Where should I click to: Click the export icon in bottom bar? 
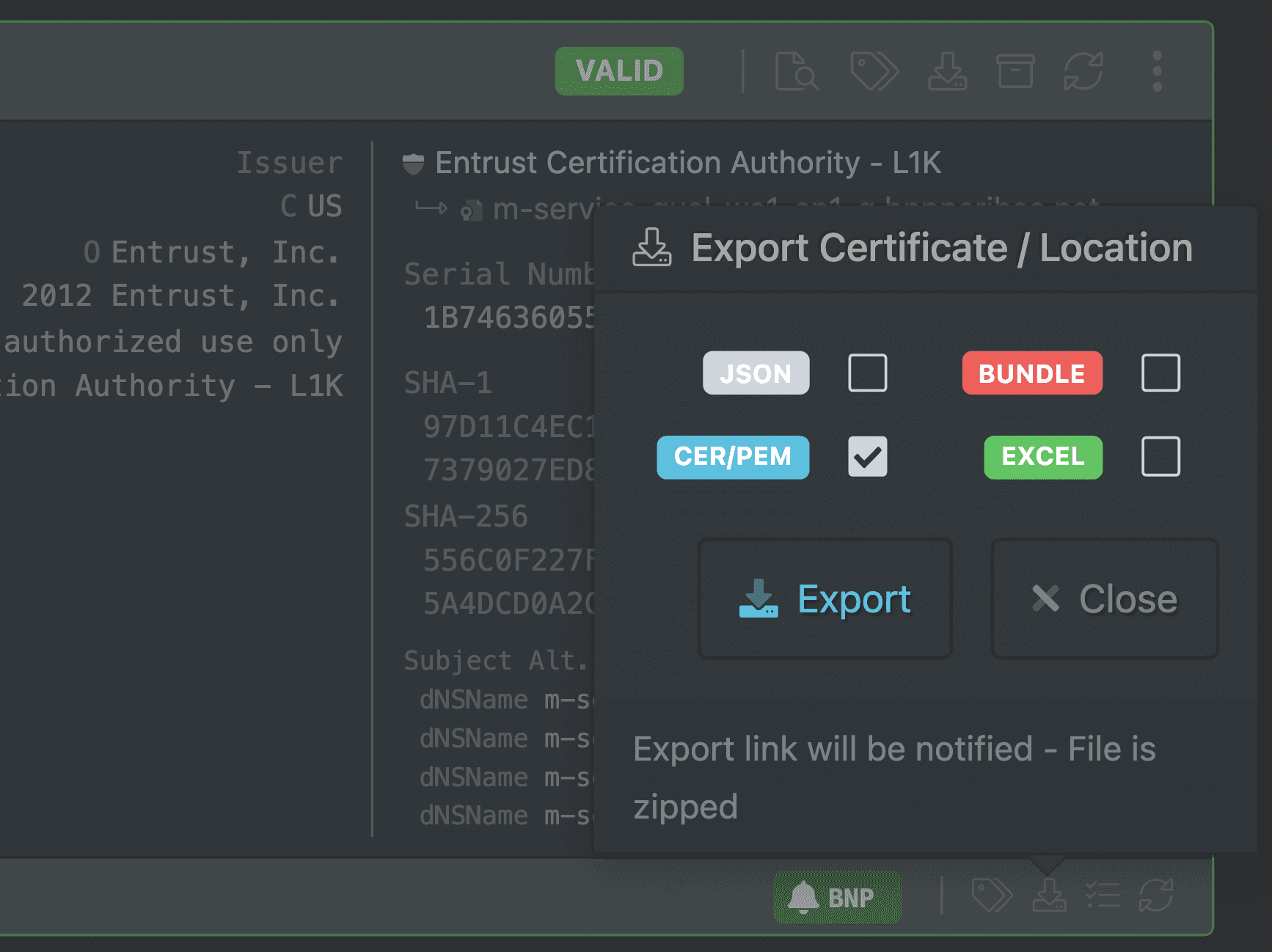(x=1049, y=896)
